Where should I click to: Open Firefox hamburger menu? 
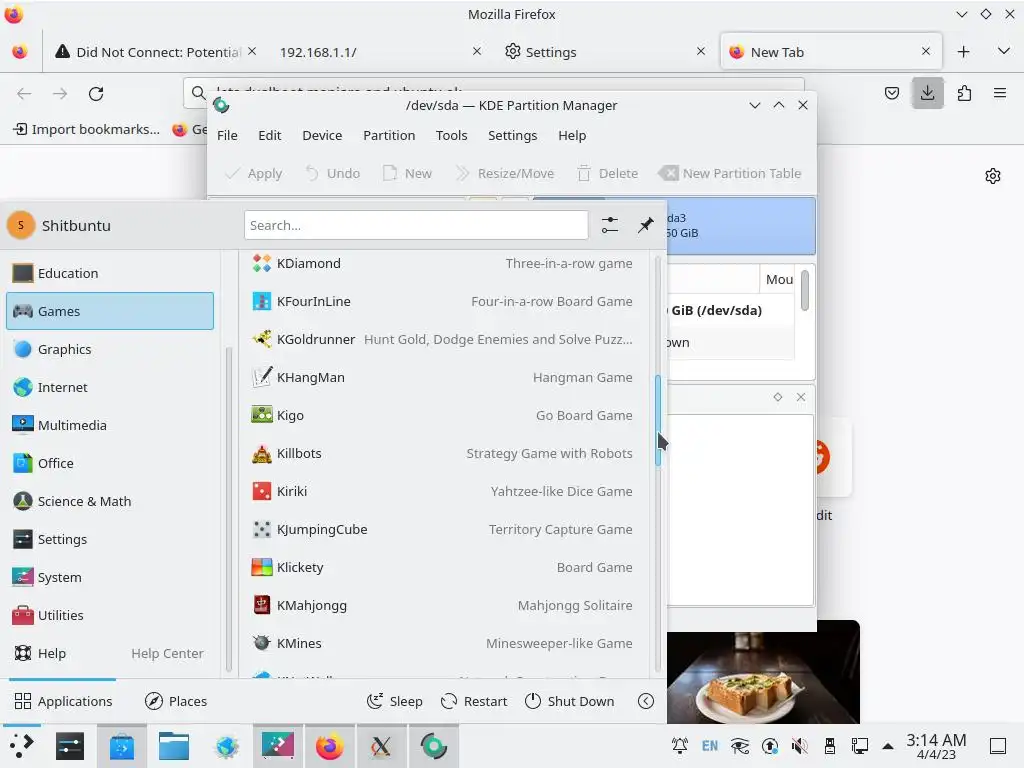(x=1000, y=93)
